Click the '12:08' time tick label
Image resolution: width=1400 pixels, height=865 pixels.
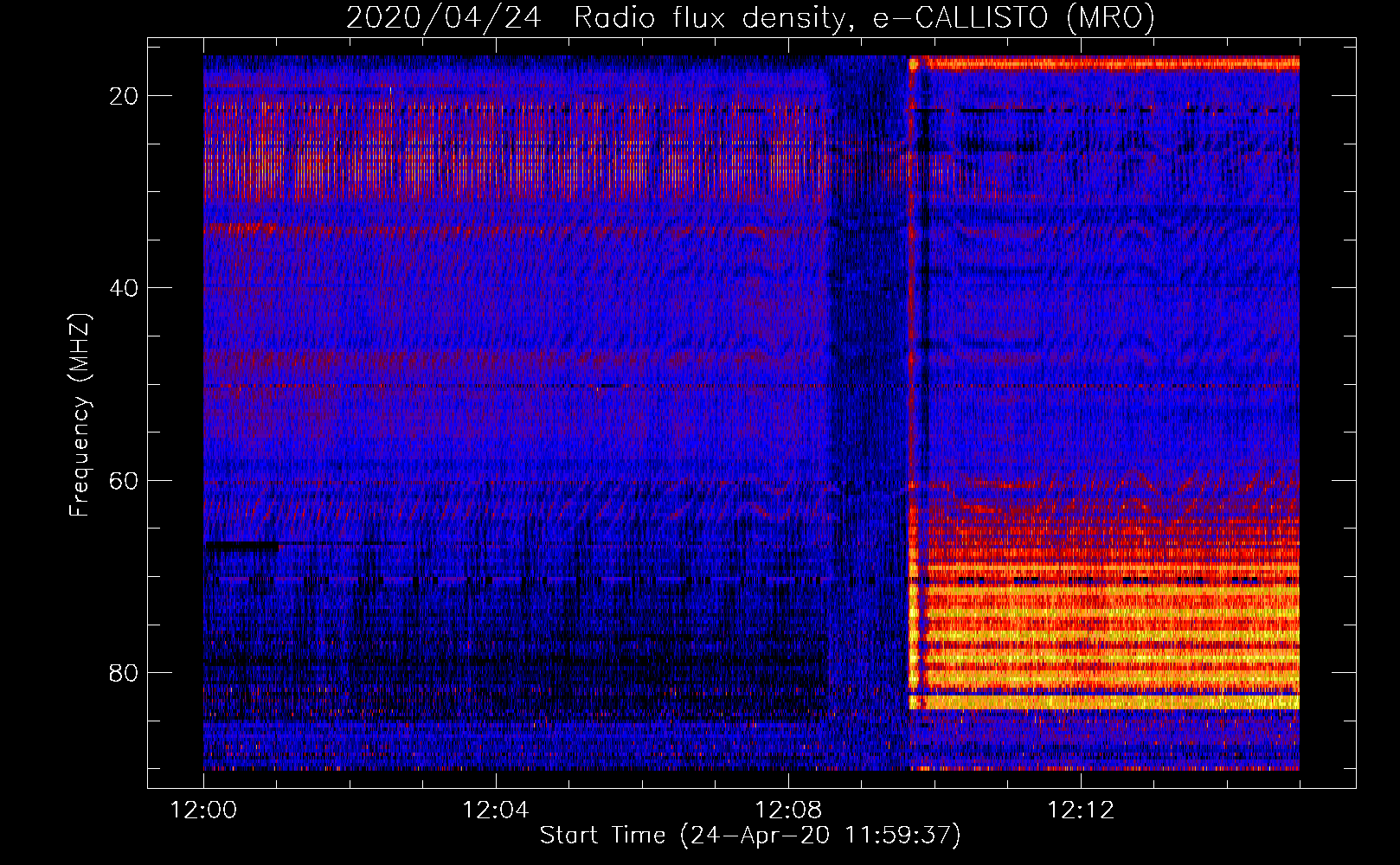pyautogui.click(x=788, y=811)
